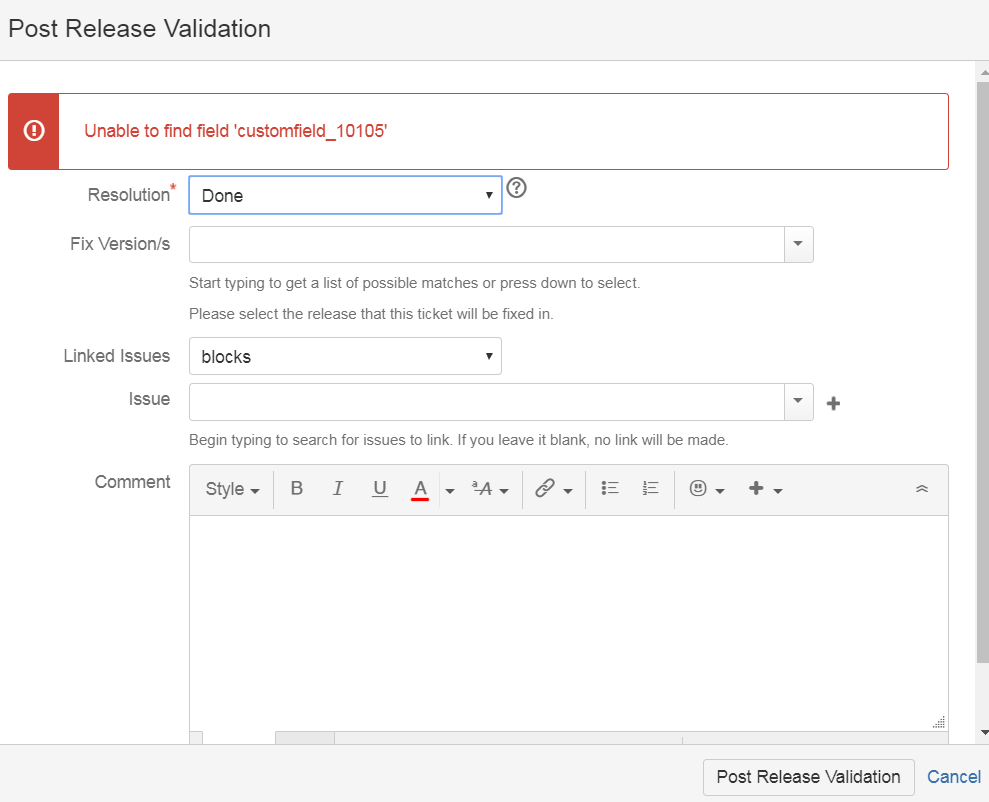
Task: Click the Cancel link
Action: click(954, 777)
